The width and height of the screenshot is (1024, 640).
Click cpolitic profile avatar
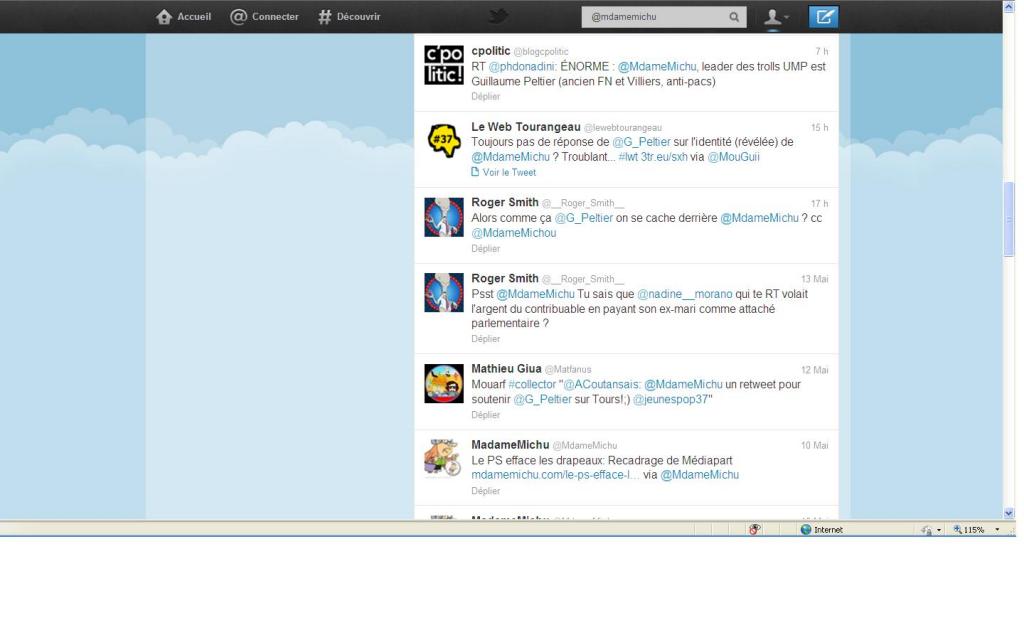(443, 65)
